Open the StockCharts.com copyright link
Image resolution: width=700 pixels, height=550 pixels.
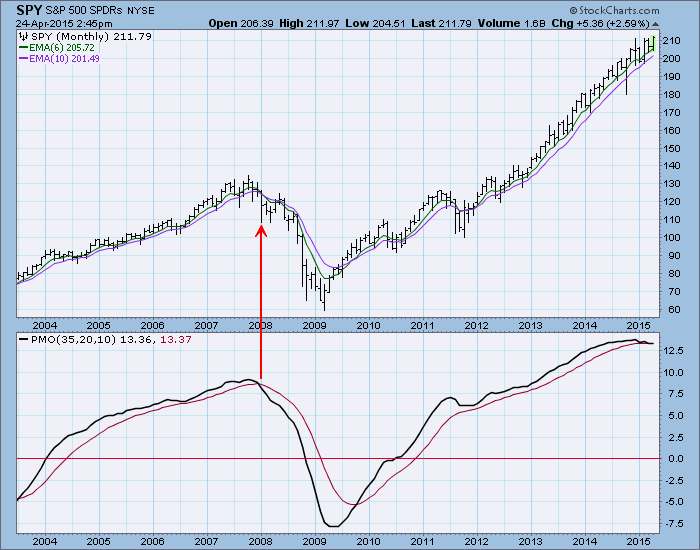tap(614, 10)
